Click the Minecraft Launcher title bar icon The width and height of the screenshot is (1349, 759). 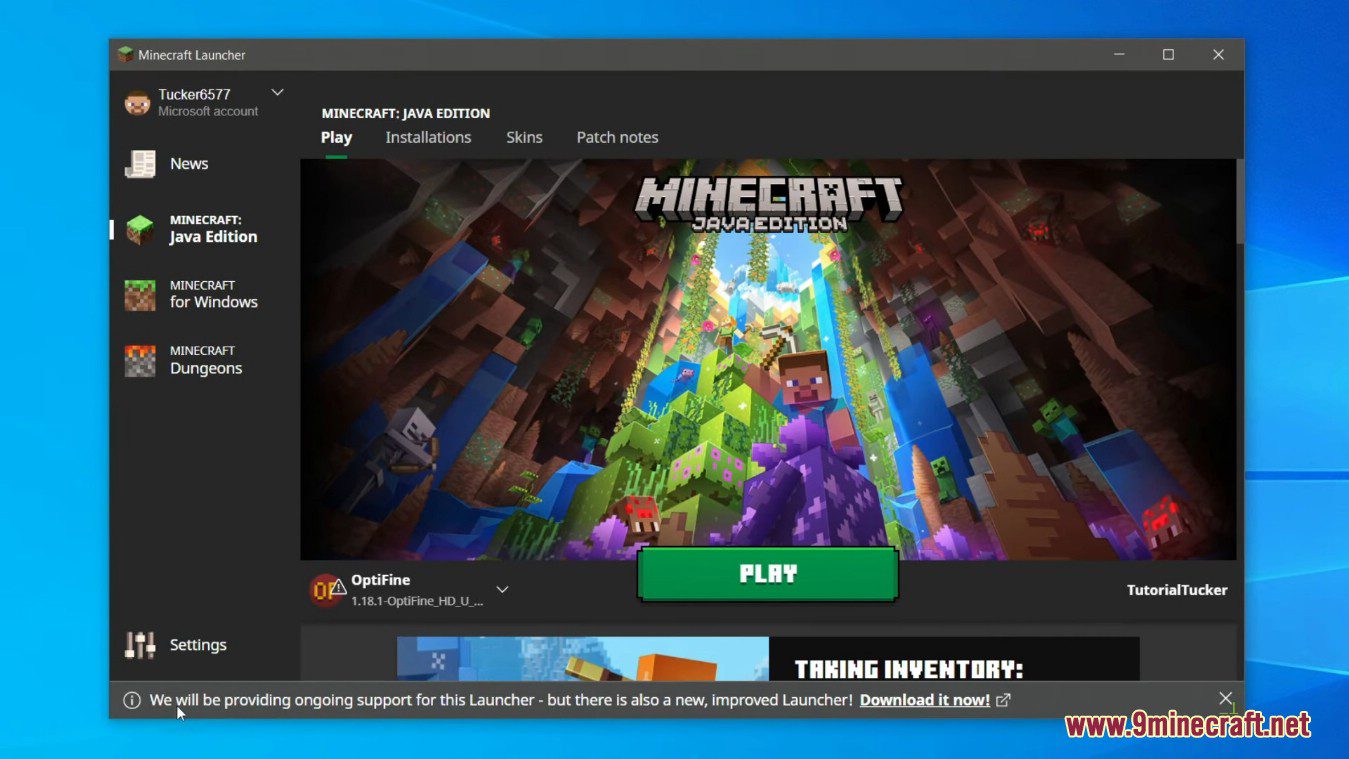[x=125, y=55]
